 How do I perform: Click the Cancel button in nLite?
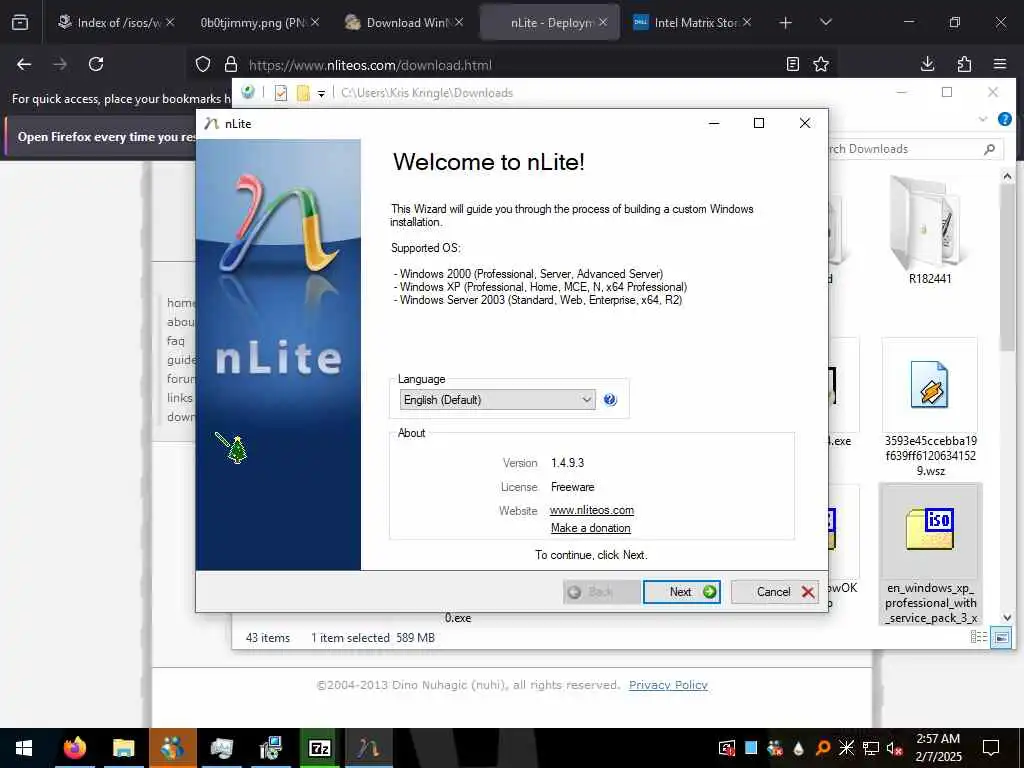(775, 592)
